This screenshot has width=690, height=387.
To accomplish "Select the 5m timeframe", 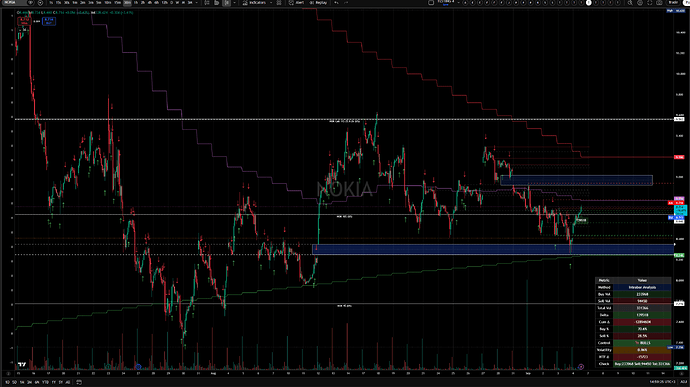I will (x=99, y=2).
